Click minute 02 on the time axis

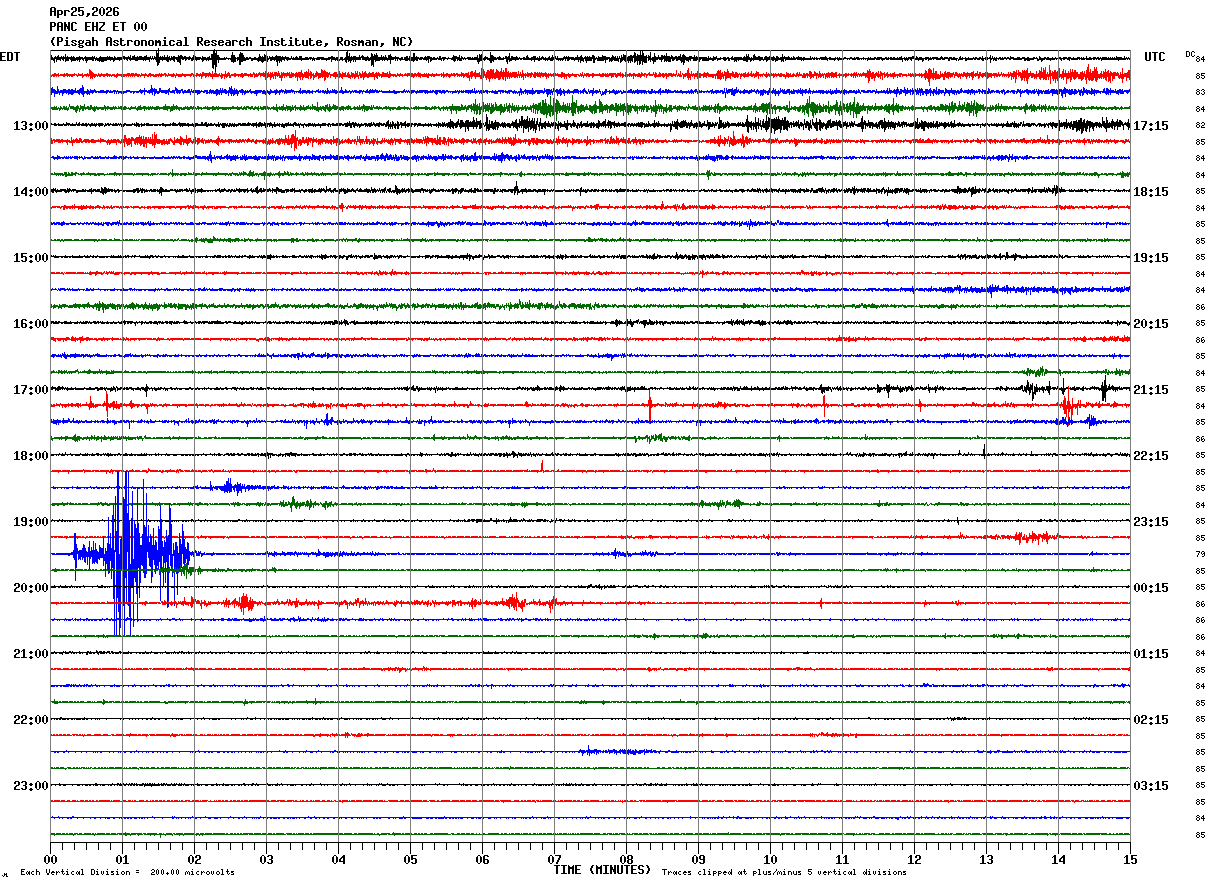[194, 860]
